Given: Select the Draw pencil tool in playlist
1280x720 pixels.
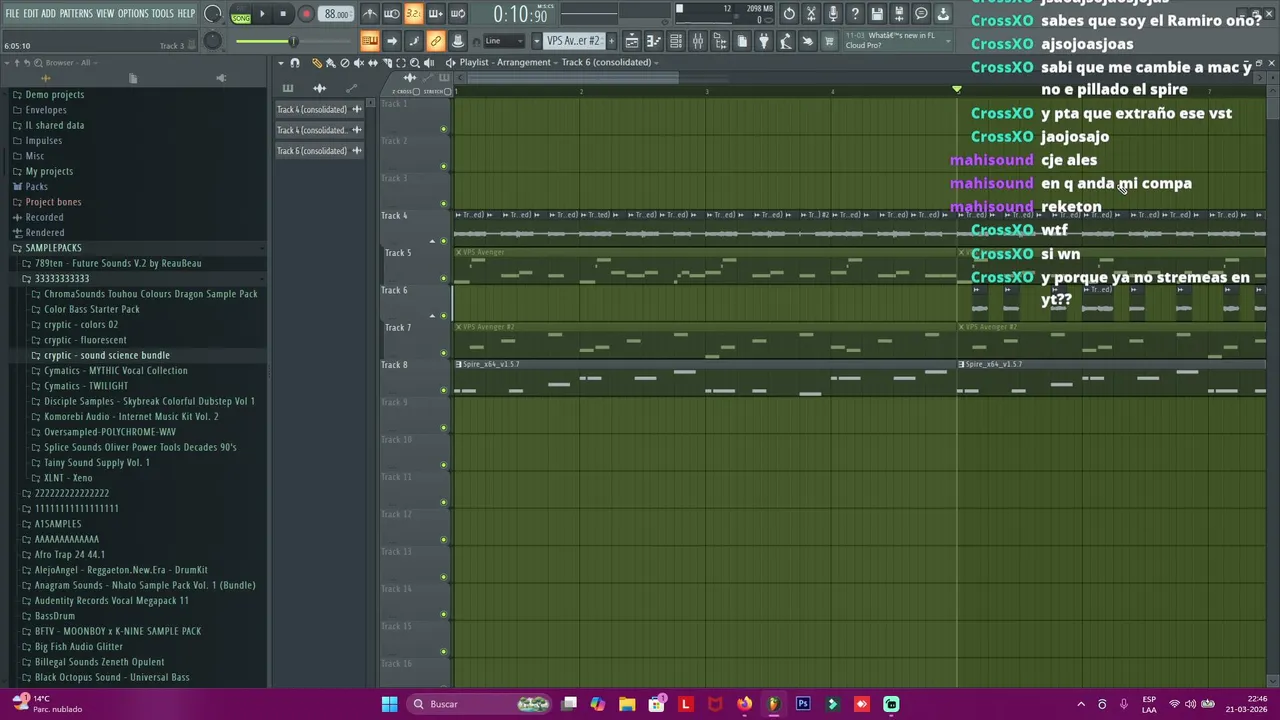Looking at the screenshot, I should pyautogui.click(x=317, y=63).
